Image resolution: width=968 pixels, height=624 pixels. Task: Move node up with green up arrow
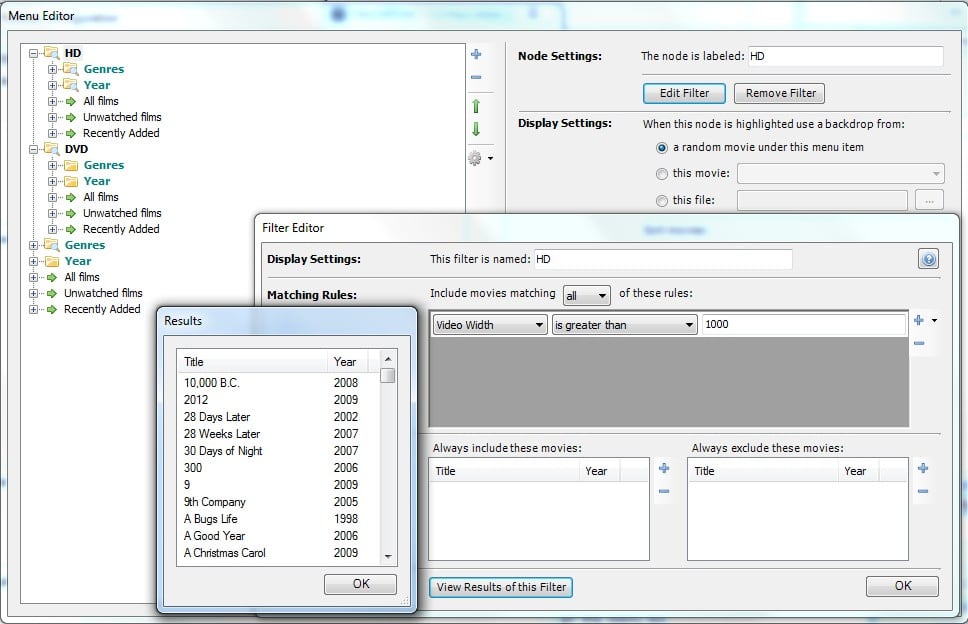476,106
